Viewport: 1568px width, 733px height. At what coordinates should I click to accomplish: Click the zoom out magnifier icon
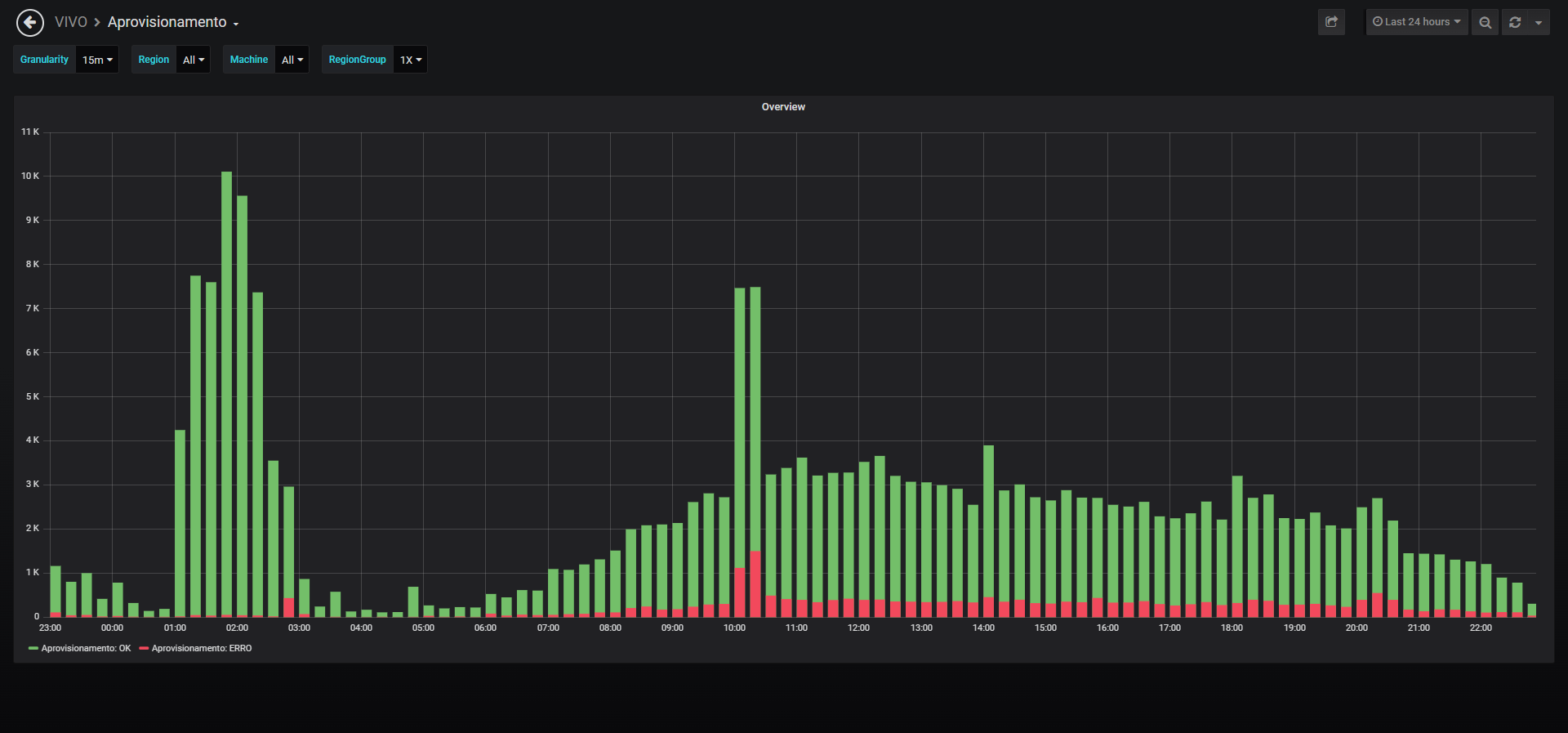coord(1485,22)
